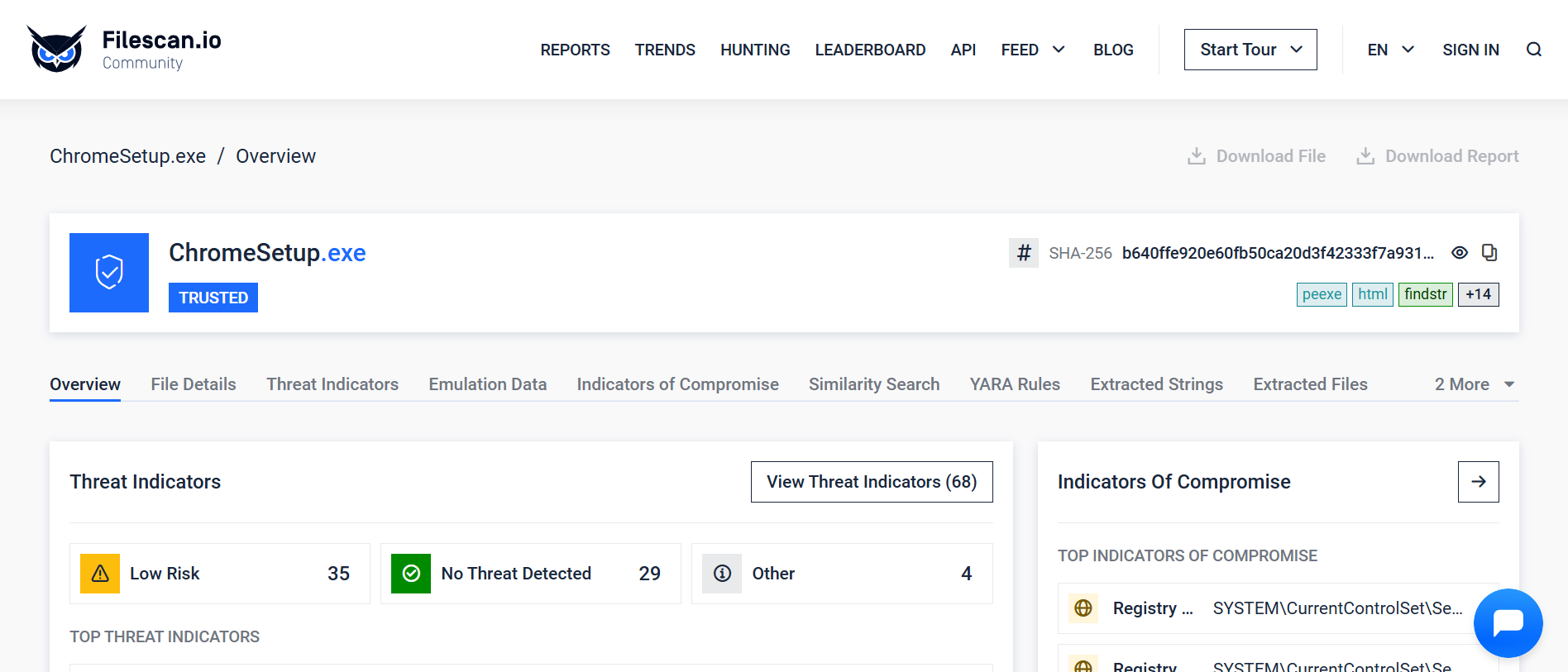
Task: Copy the SHA-256 hash with copy icon
Action: point(1489,253)
